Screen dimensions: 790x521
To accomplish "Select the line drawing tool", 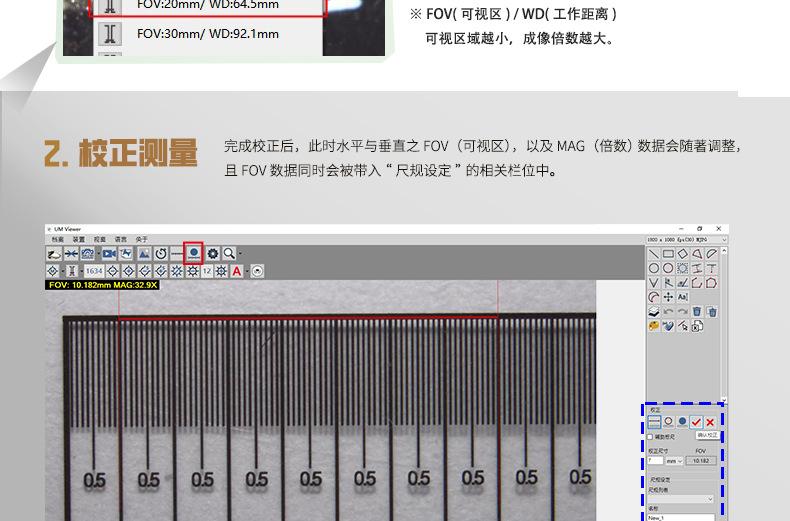I will click(654, 254).
